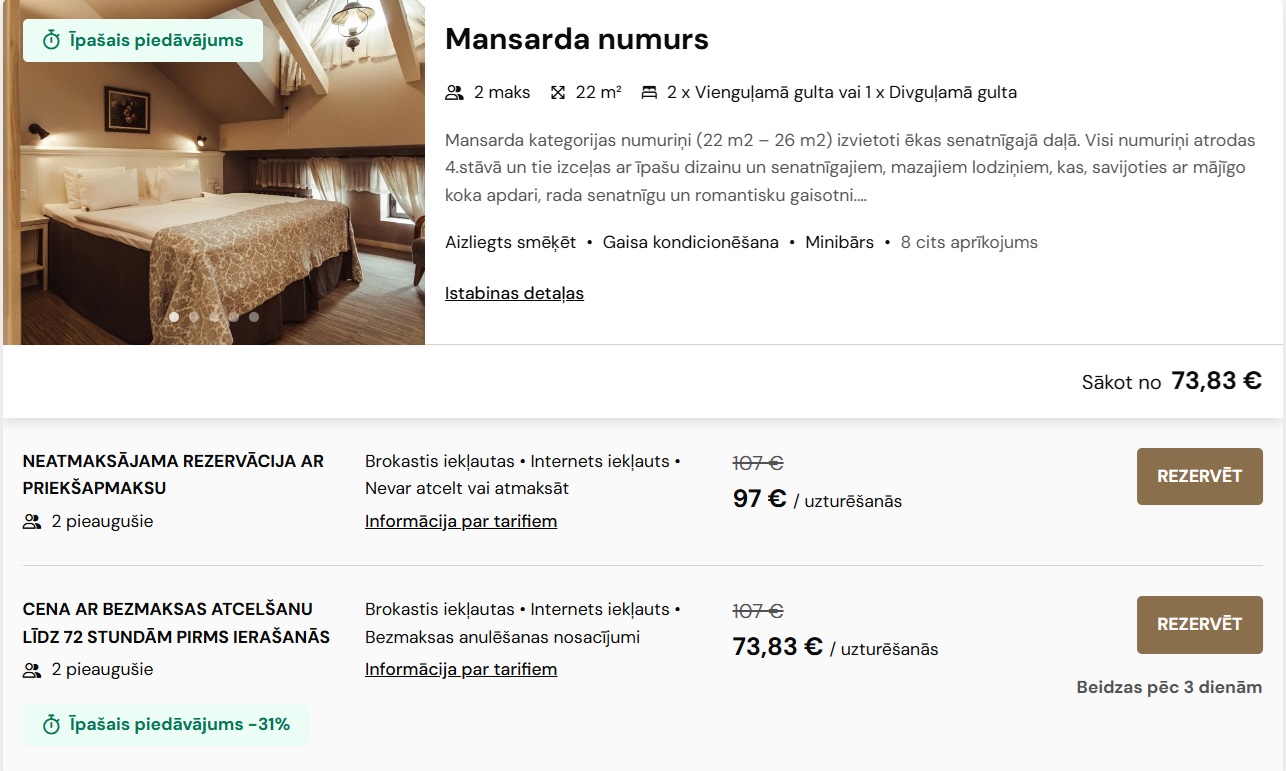This screenshot has height=771, width=1286.
Task: Click the guests icon beside "2 maks"
Action: 455,93
